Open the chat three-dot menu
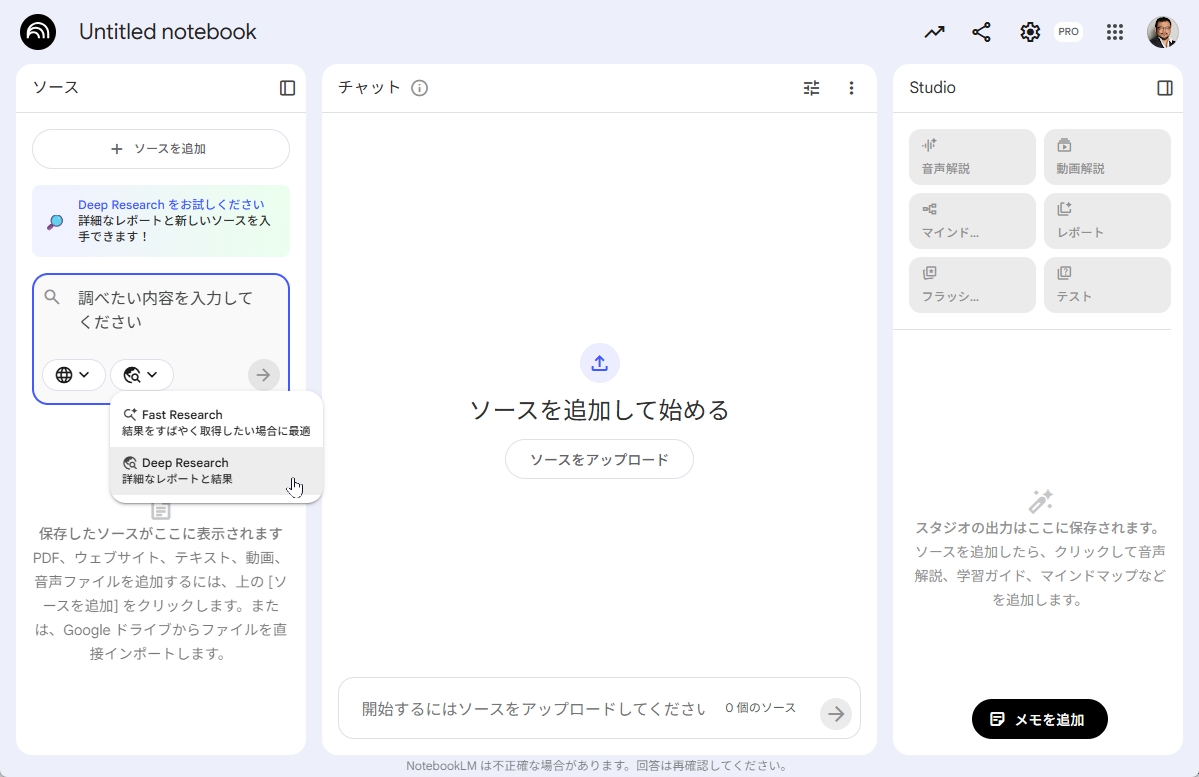 click(851, 88)
